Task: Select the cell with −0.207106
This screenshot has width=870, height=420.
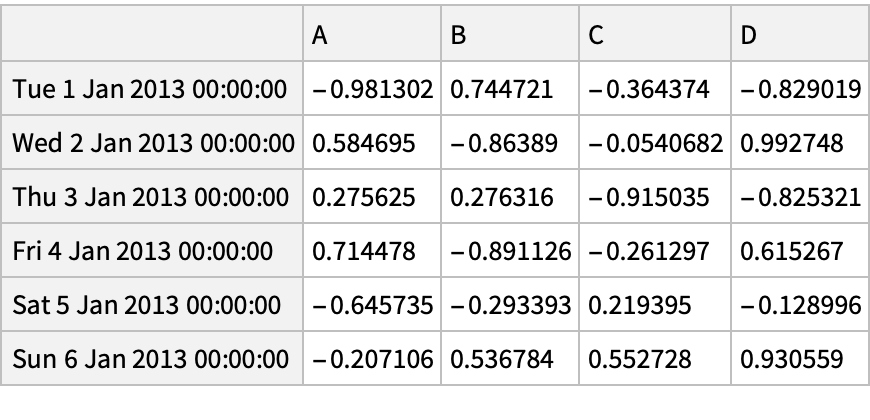Action: point(372,358)
